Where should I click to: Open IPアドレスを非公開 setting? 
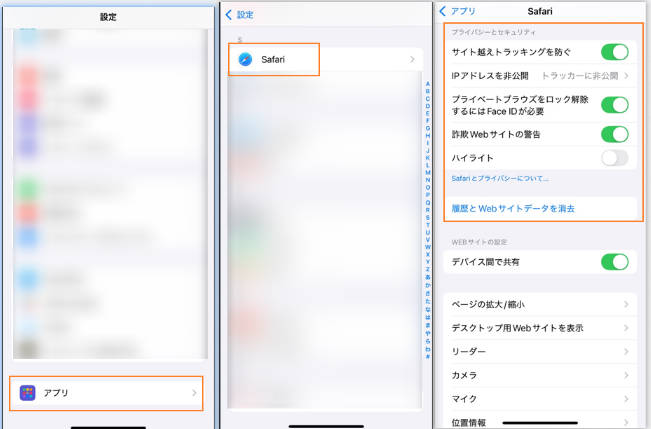pyautogui.click(x=540, y=76)
